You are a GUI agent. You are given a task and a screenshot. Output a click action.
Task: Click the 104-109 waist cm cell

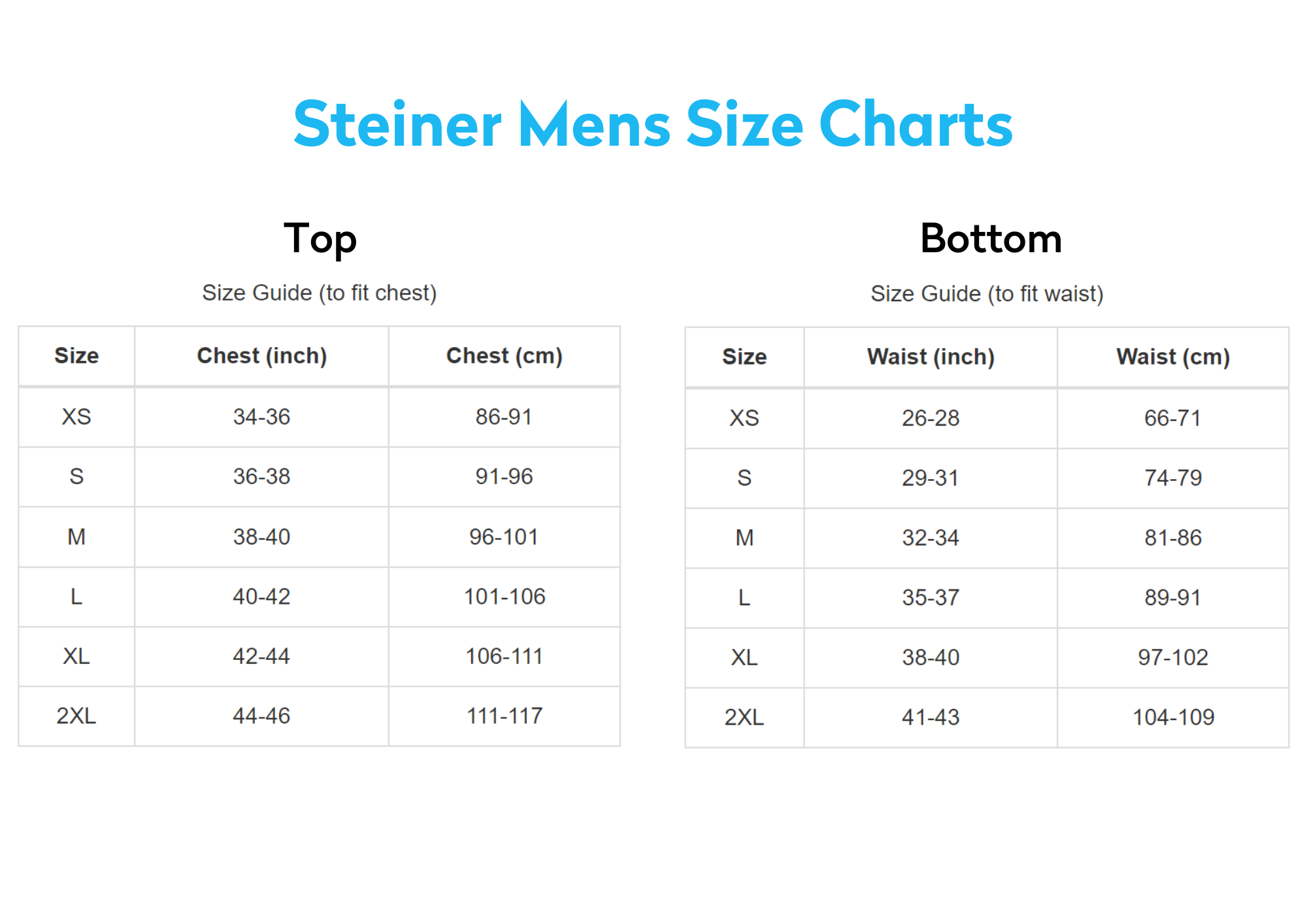click(x=1173, y=718)
